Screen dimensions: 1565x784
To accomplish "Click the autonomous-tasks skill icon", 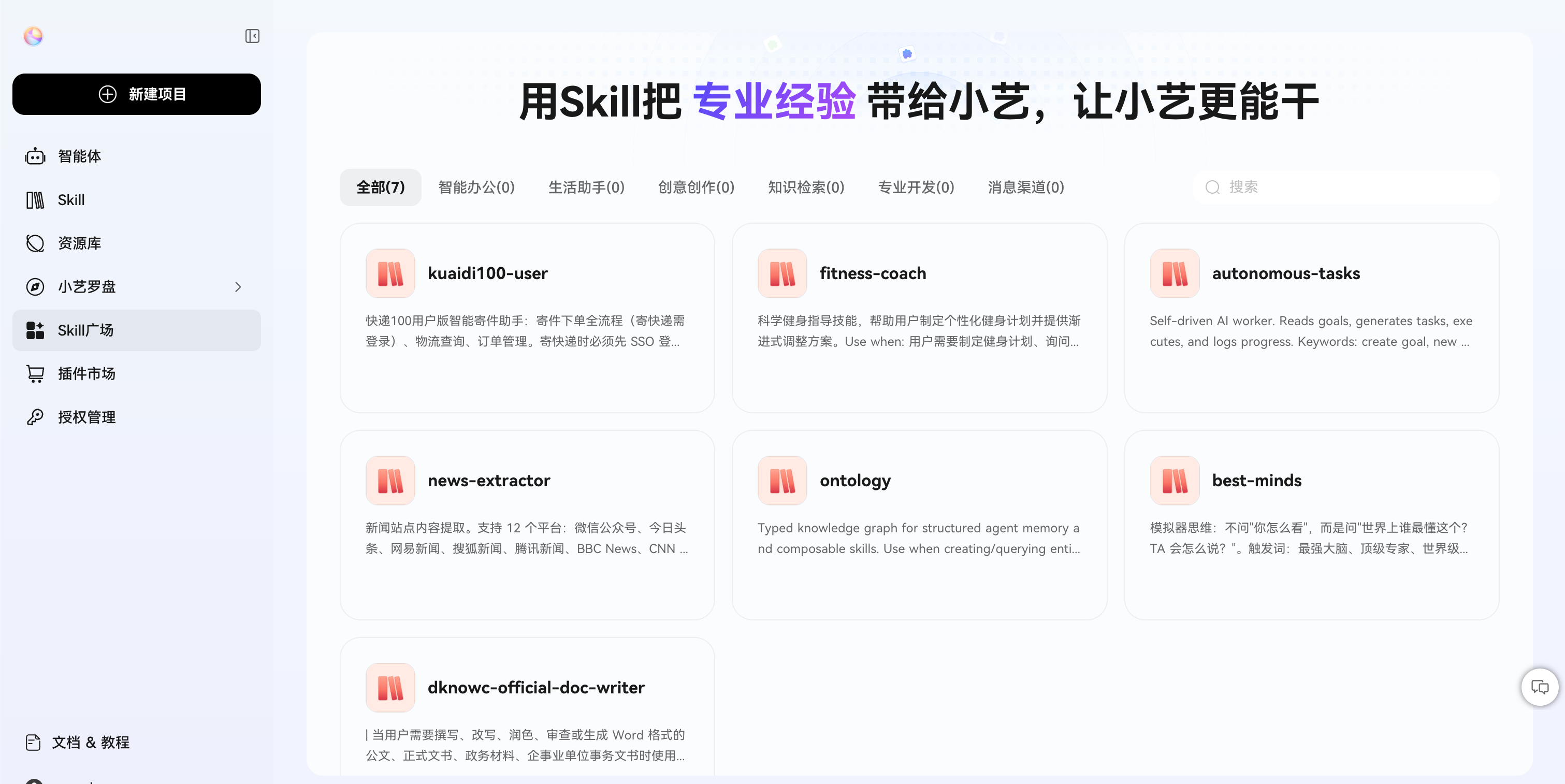I will coord(1175,273).
